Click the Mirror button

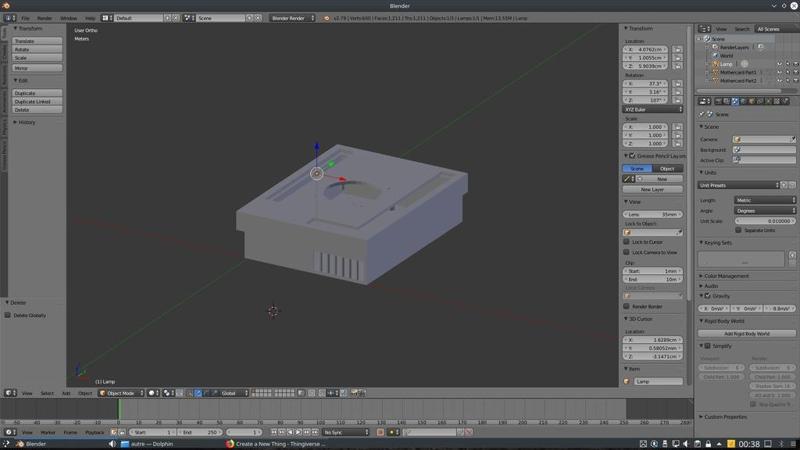pyautogui.click(x=37, y=68)
